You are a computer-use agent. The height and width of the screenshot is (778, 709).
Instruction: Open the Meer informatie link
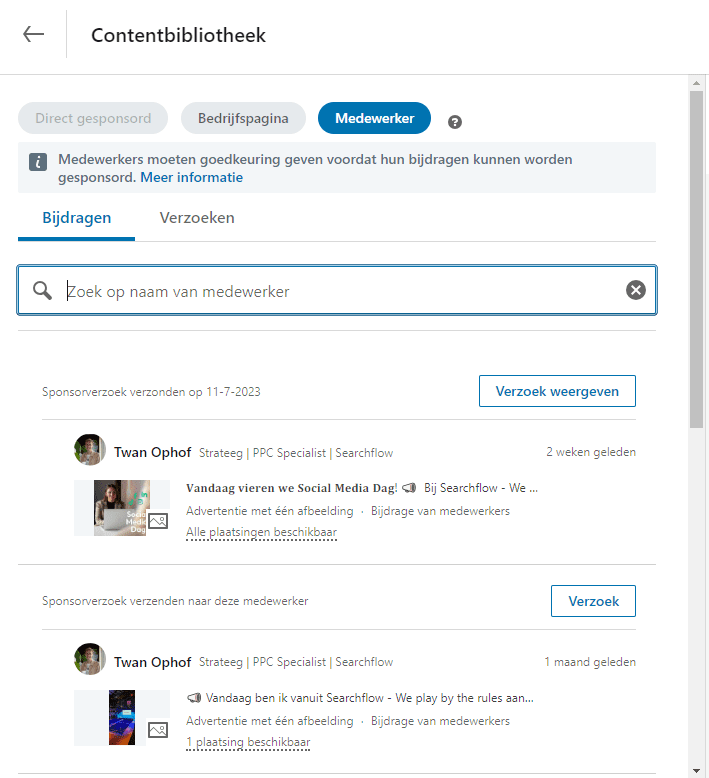point(192,177)
